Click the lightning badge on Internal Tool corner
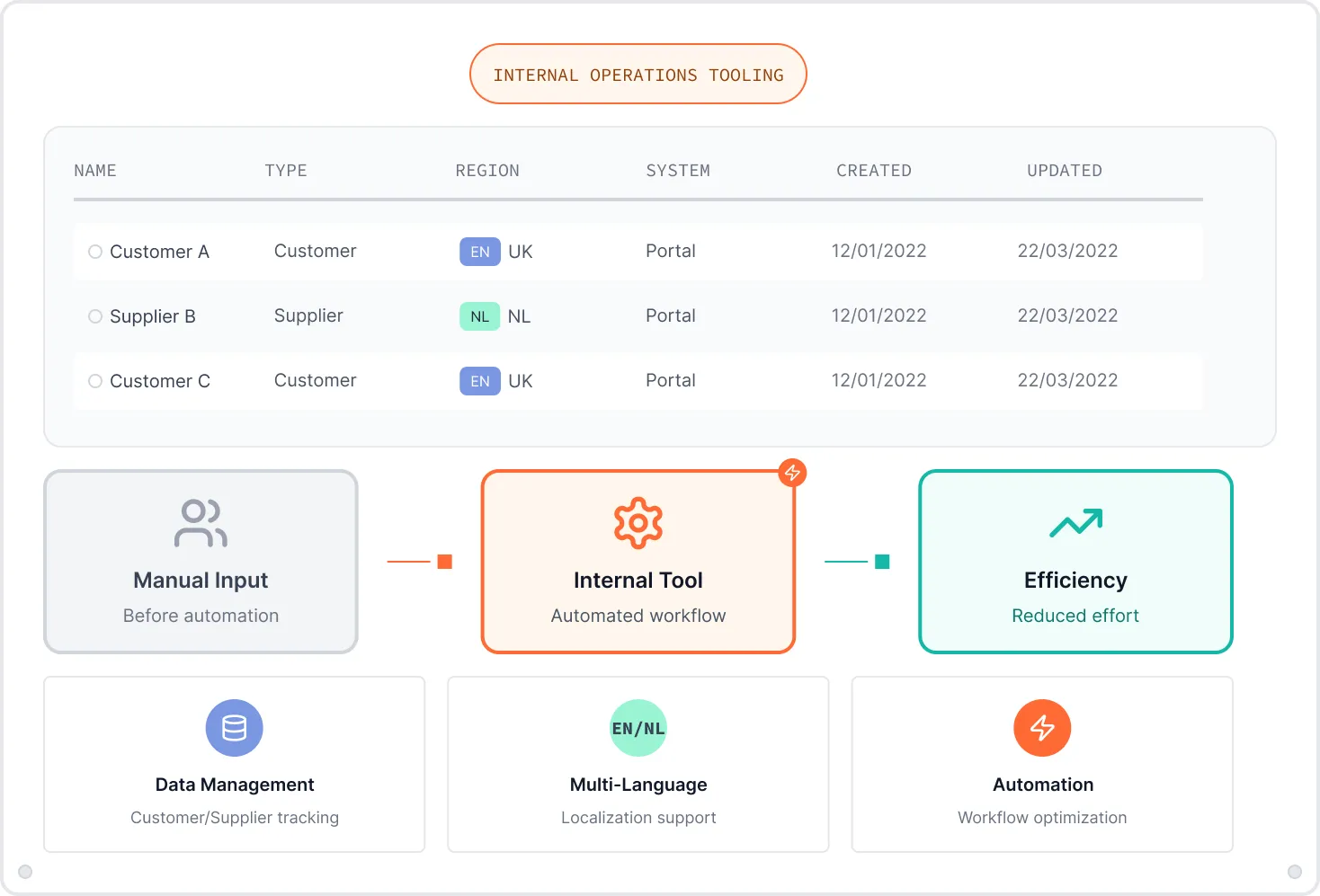The width and height of the screenshot is (1320, 896). 792,473
